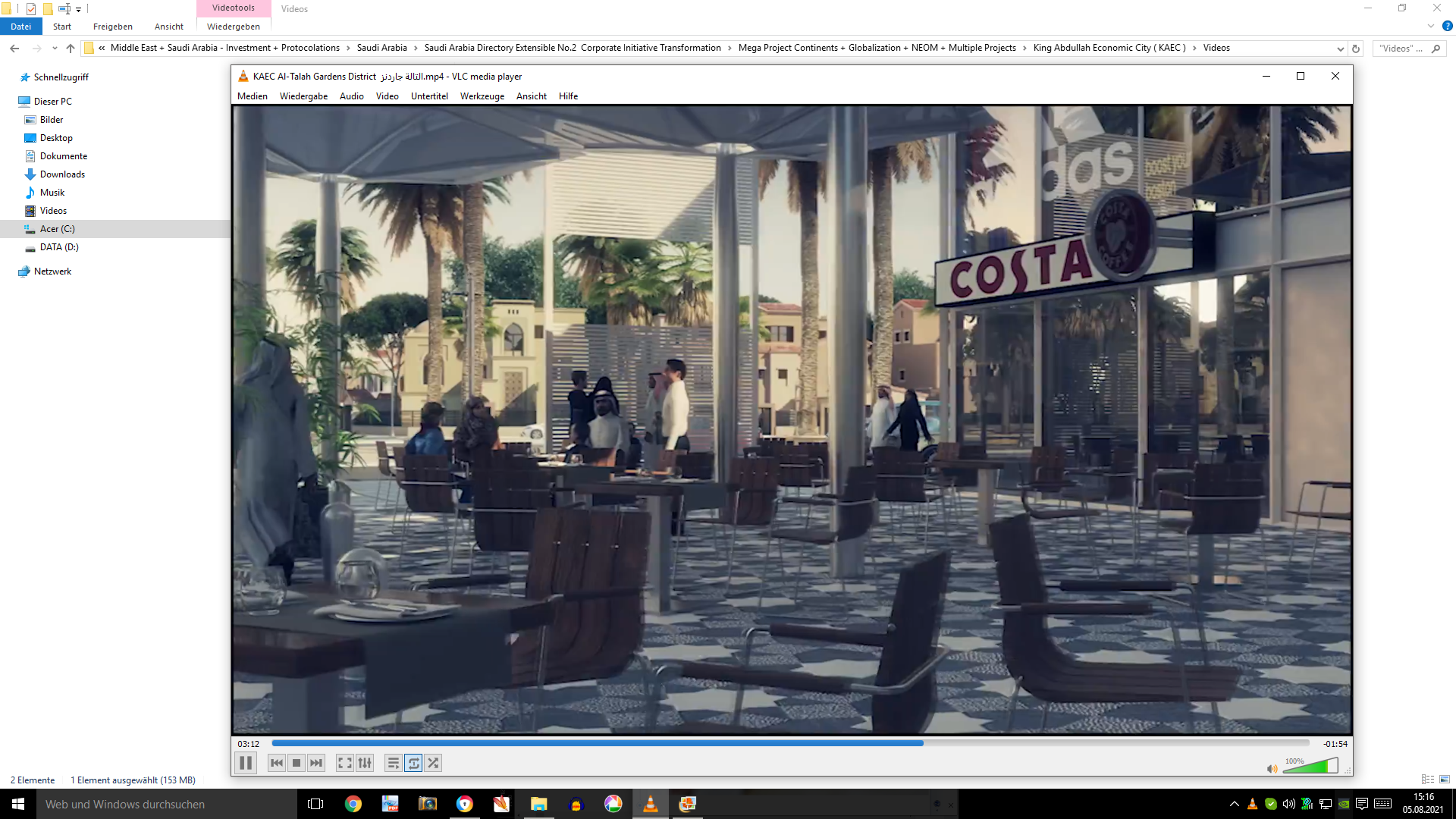The image size is (1456, 819).
Task: Open the VLC Wiedergabe menu
Action: (303, 96)
